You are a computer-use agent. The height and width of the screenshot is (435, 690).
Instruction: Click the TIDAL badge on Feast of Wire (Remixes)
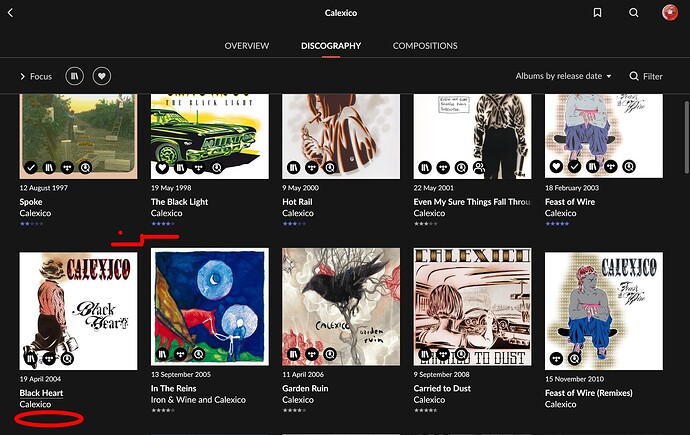[x=556, y=359]
